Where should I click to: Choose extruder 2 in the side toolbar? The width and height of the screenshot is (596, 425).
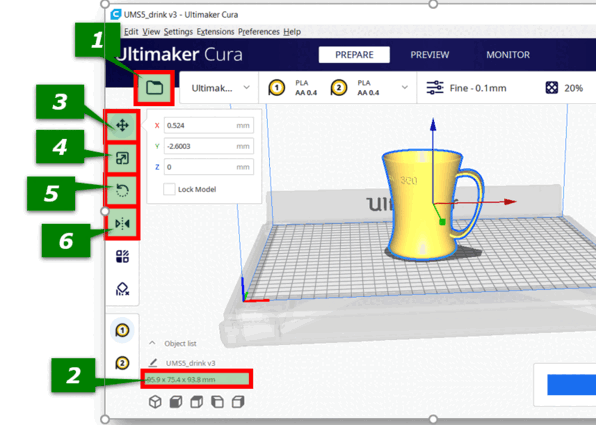tap(122, 363)
